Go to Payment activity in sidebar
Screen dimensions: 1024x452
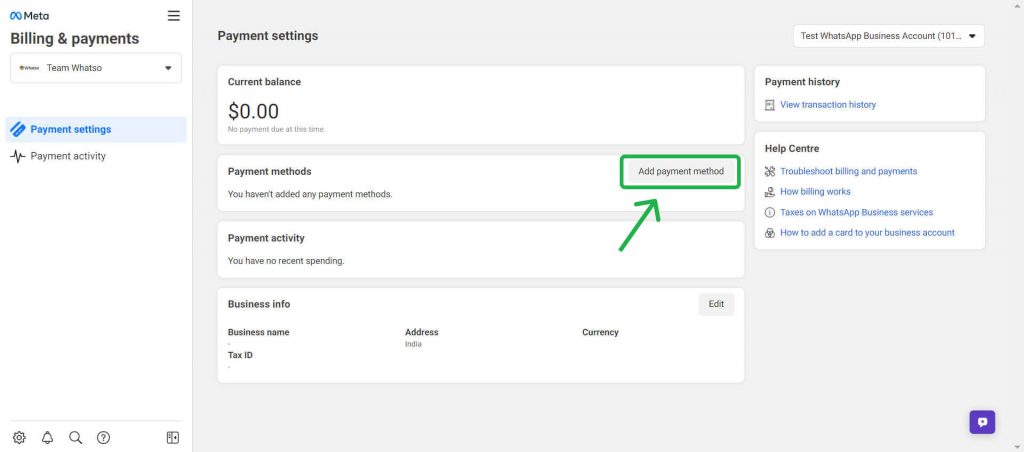68,156
